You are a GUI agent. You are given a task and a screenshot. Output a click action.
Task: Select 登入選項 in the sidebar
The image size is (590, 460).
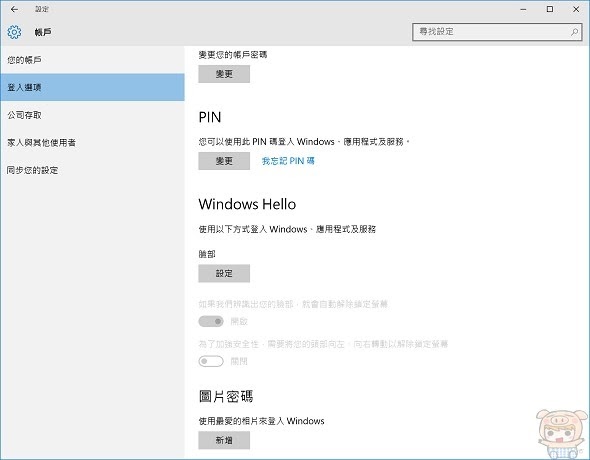(x=92, y=87)
